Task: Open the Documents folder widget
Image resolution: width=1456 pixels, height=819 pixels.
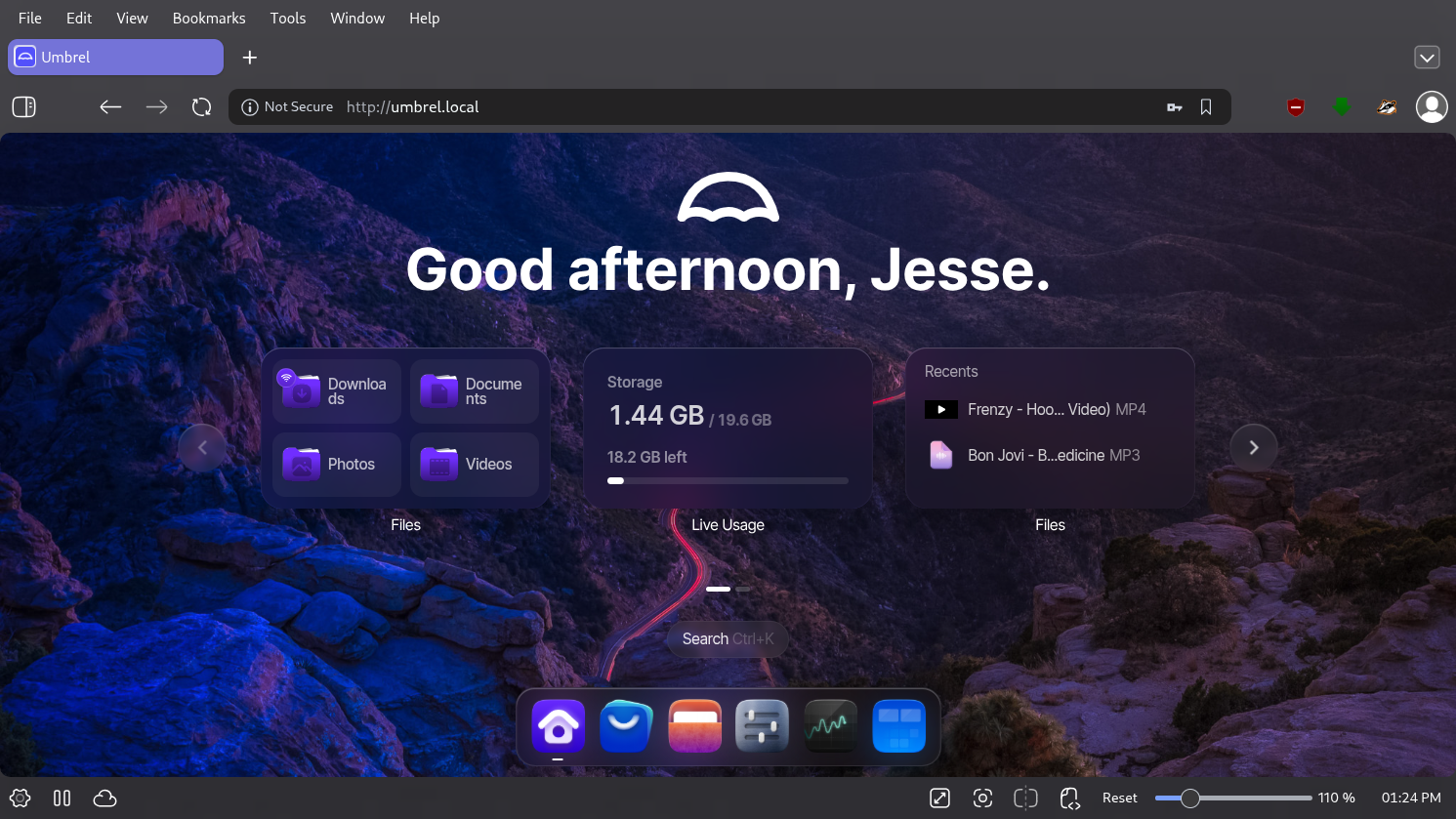Action: [x=475, y=391]
